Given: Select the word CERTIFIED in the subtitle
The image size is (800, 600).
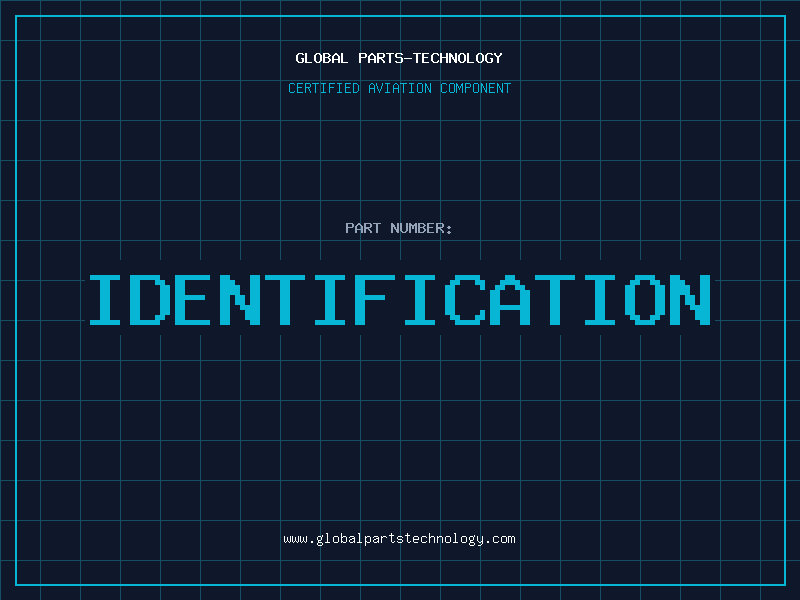Looking at the screenshot, I should 324,89.
